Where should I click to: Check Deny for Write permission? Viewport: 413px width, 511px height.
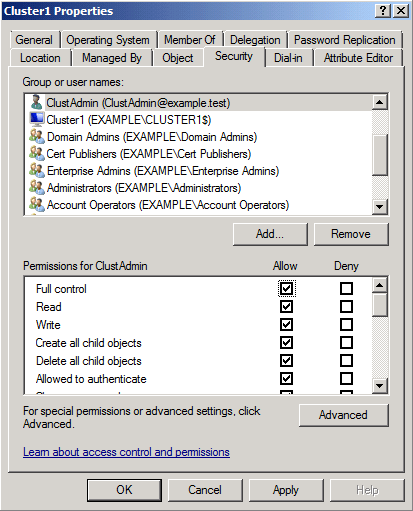coord(346,325)
